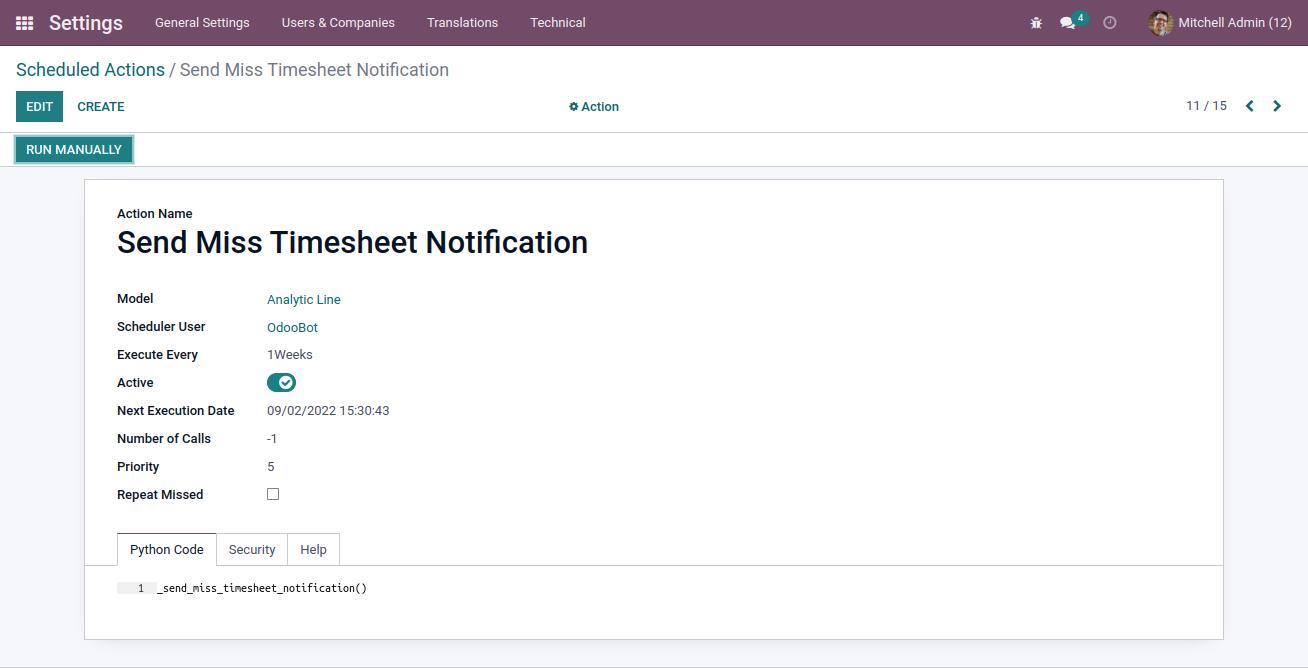This screenshot has height=668, width=1308.
Task: Click the Edit button
Action: click(x=39, y=107)
